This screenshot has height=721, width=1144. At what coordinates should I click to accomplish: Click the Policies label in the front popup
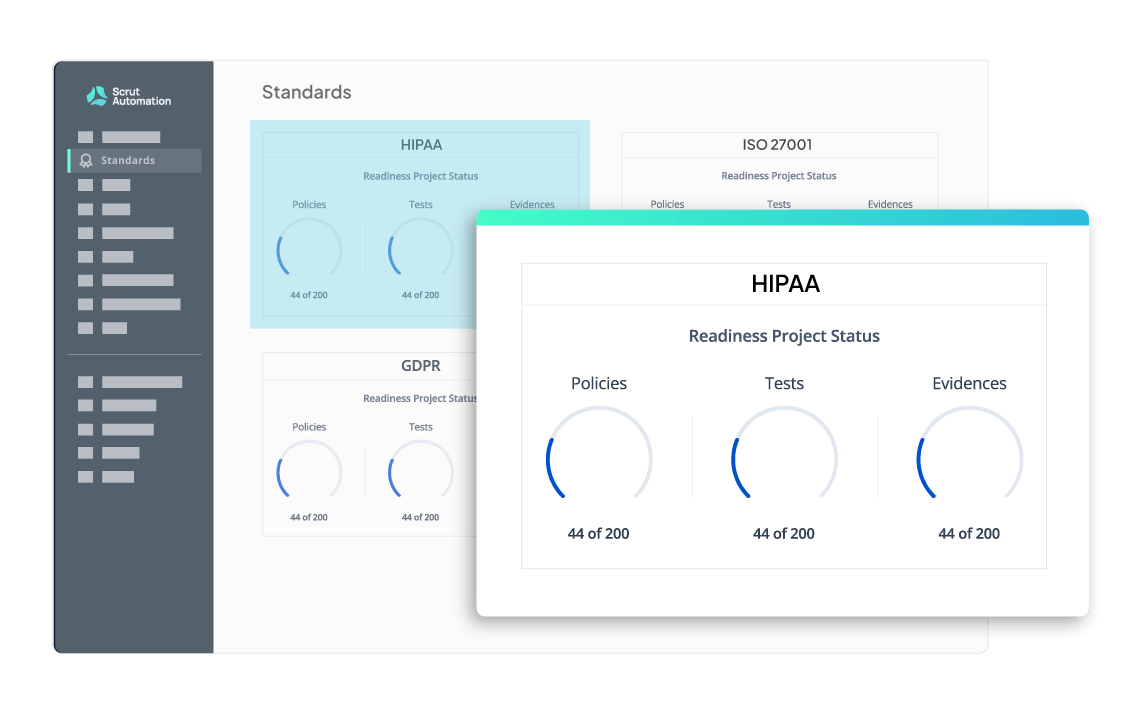pyautogui.click(x=599, y=383)
